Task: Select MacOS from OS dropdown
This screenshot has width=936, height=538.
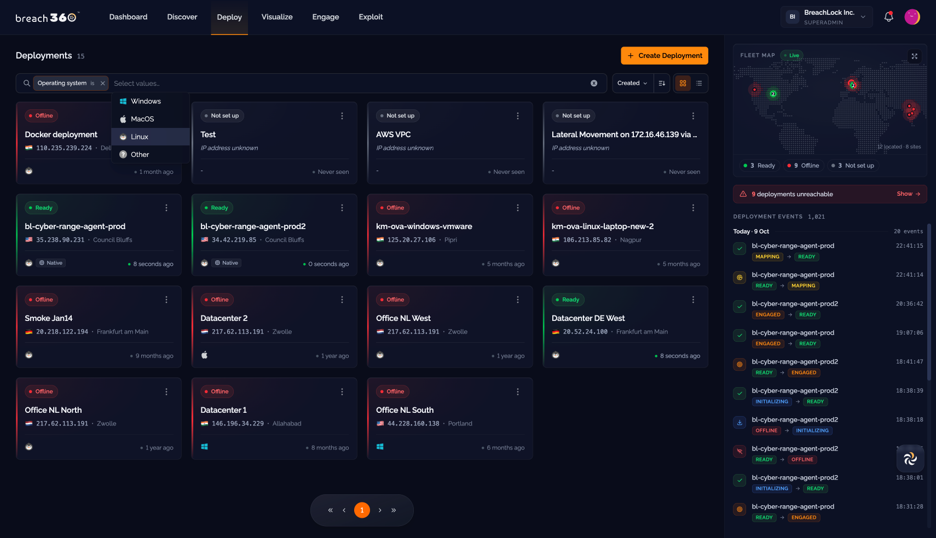Action: 150,119
